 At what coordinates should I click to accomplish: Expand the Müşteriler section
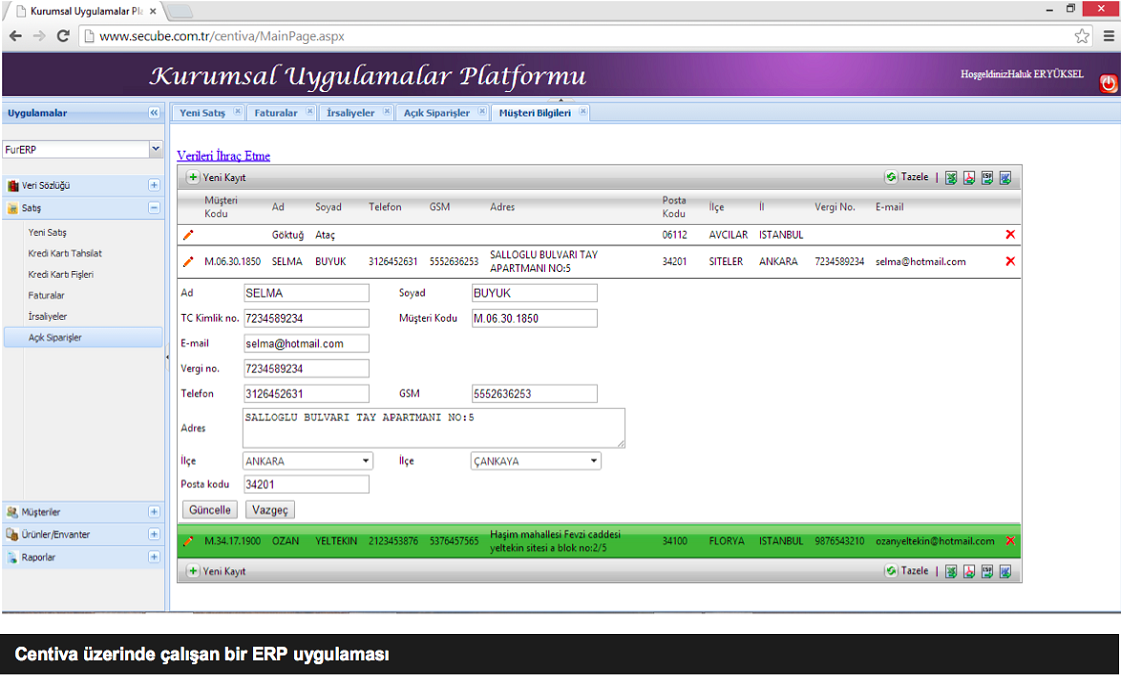pos(154,512)
